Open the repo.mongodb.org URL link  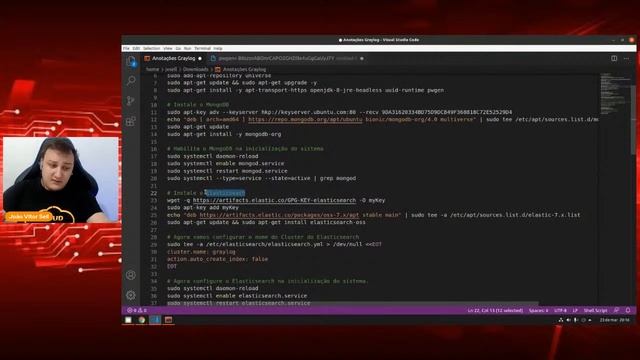pyautogui.click(x=305, y=120)
